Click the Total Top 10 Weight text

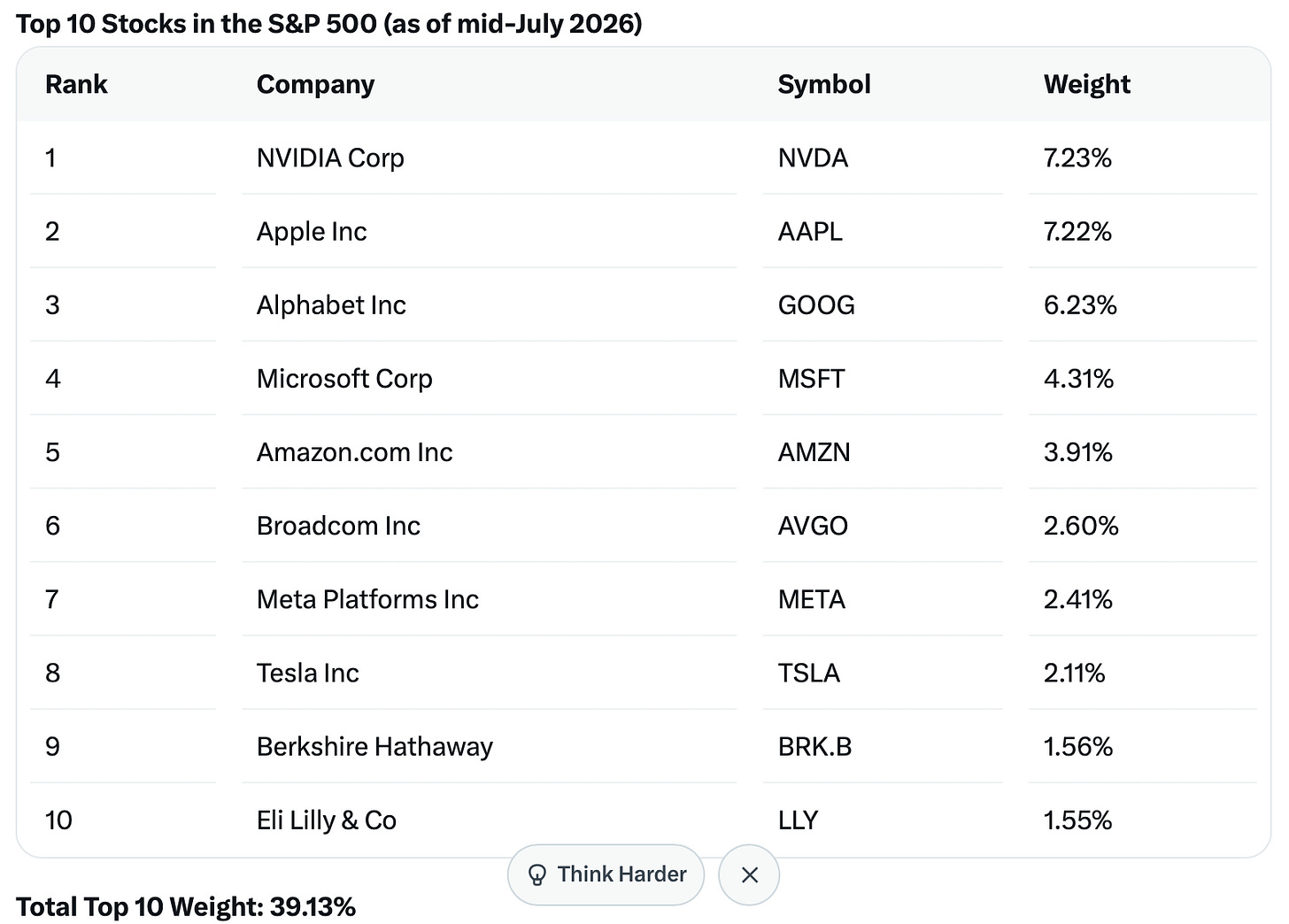[186, 906]
